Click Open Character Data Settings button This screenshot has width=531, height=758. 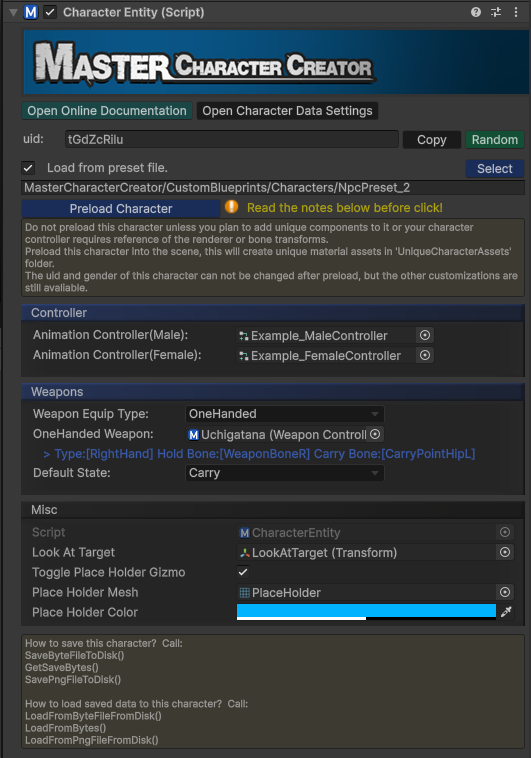coord(287,111)
